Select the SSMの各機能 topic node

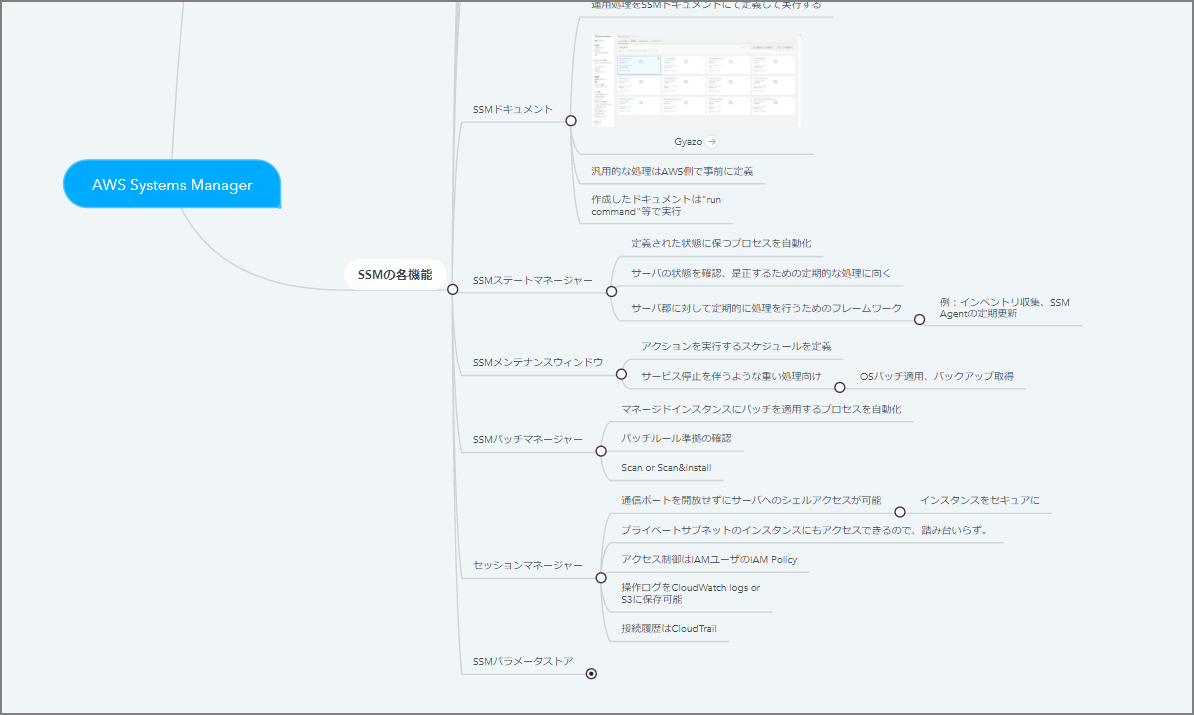(395, 275)
